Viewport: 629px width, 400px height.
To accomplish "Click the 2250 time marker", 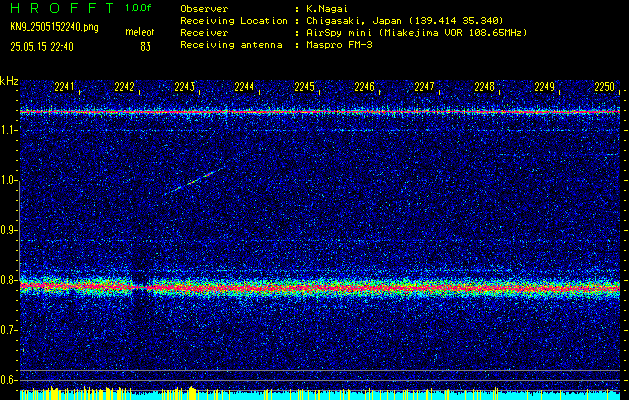I will (x=605, y=87).
